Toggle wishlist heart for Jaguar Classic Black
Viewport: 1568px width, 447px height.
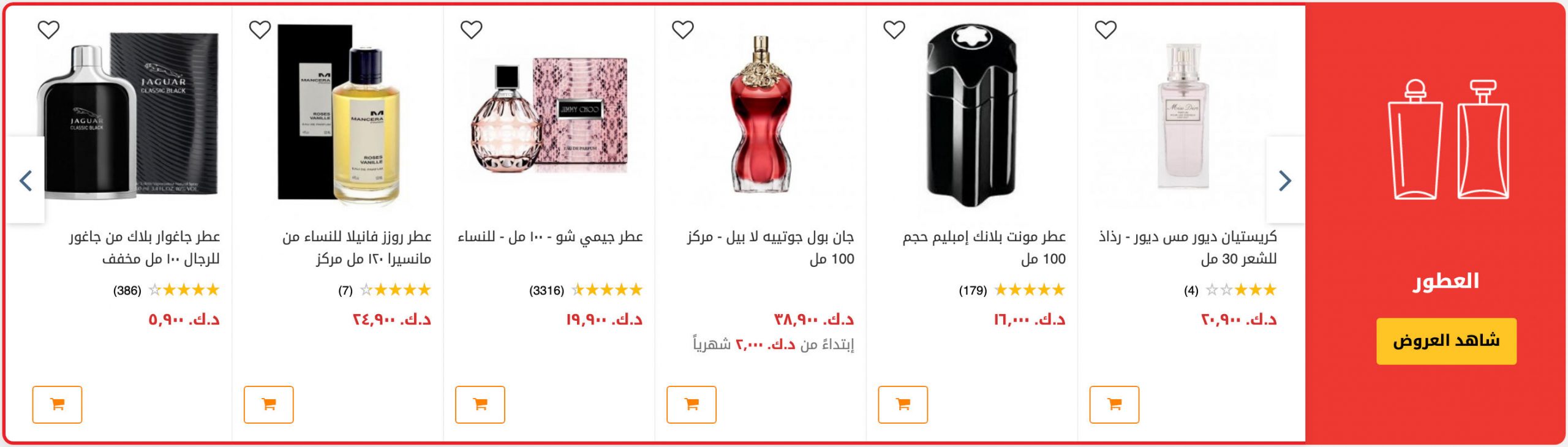48,29
